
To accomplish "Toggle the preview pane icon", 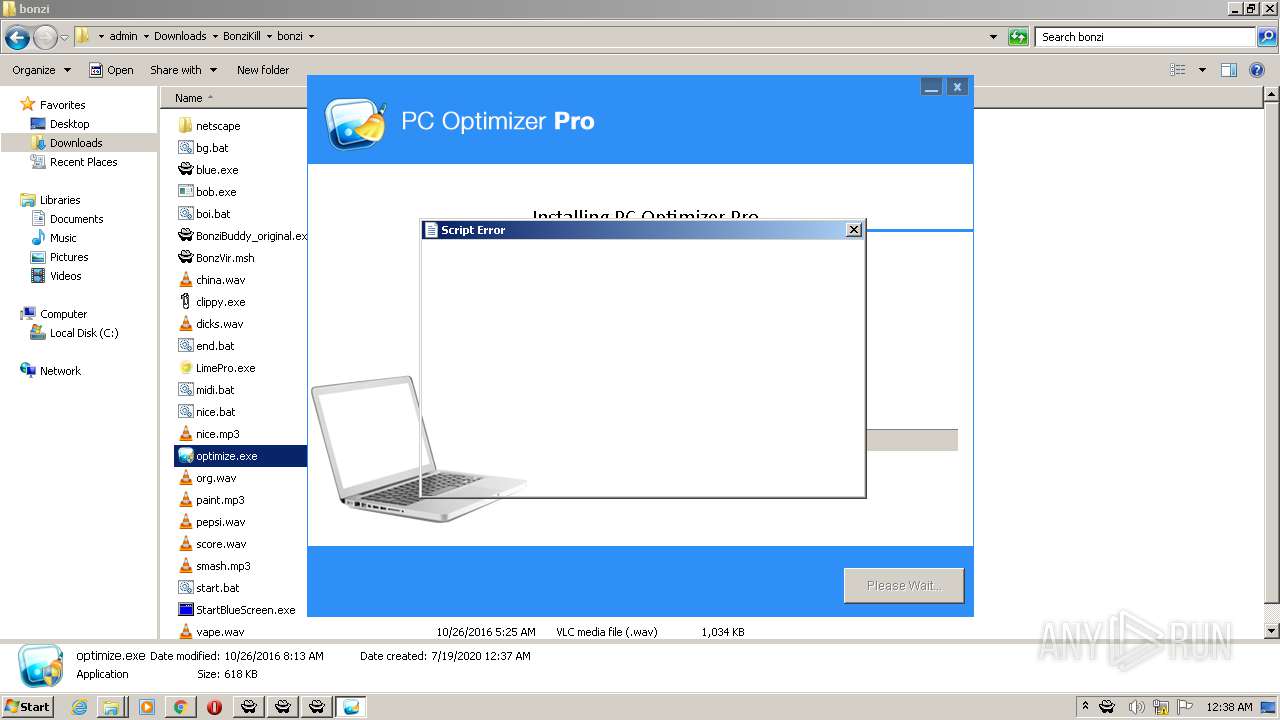I will pyautogui.click(x=1229, y=70).
